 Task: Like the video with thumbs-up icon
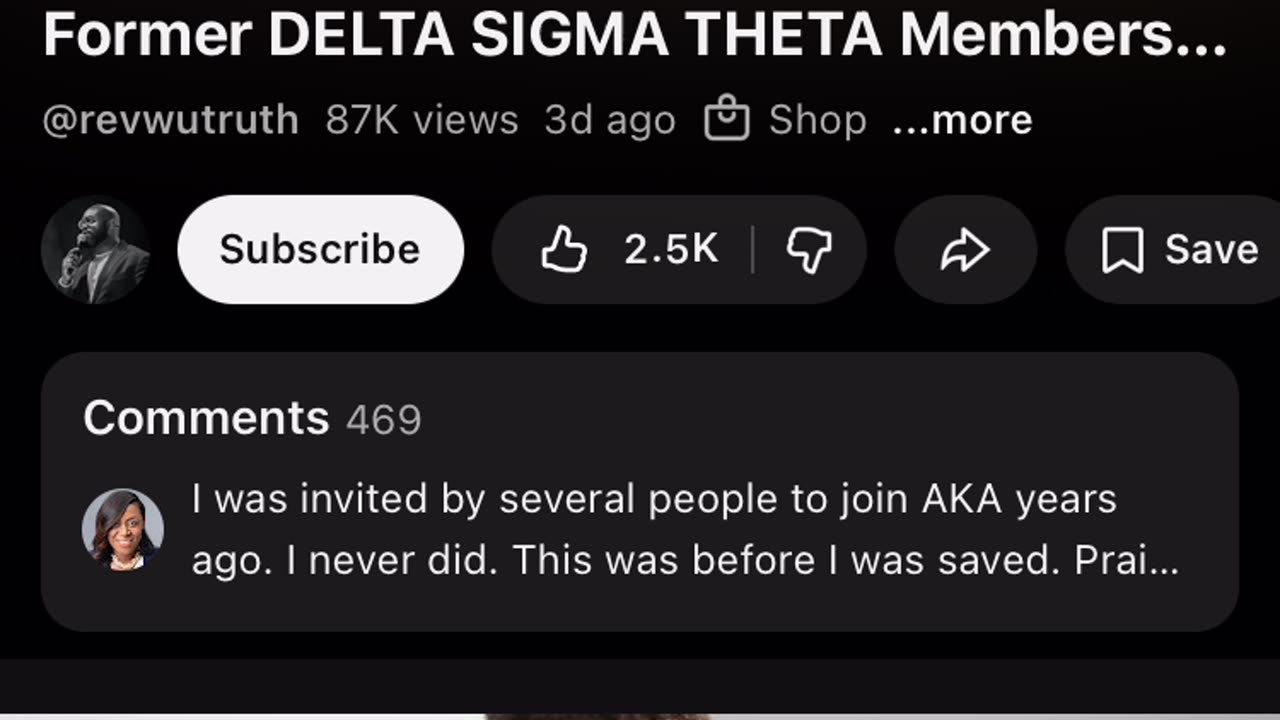click(565, 250)
